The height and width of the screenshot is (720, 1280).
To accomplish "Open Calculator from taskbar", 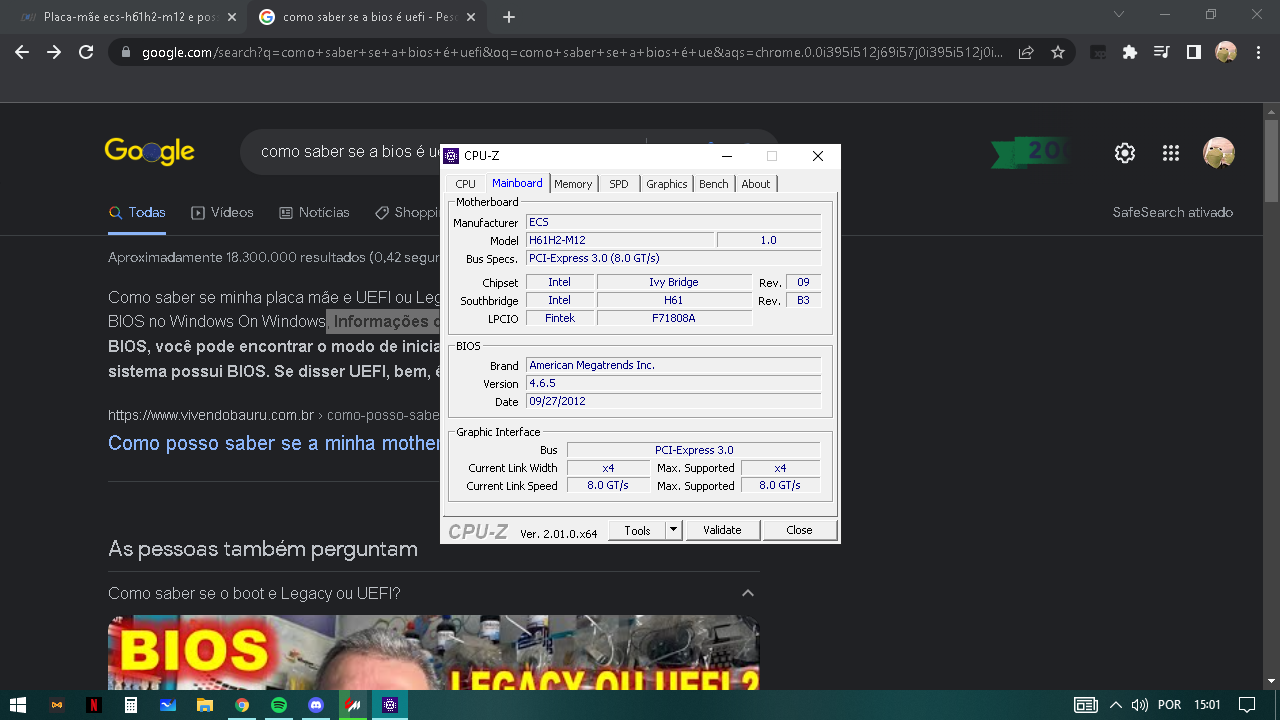I will tap(130, 705).
